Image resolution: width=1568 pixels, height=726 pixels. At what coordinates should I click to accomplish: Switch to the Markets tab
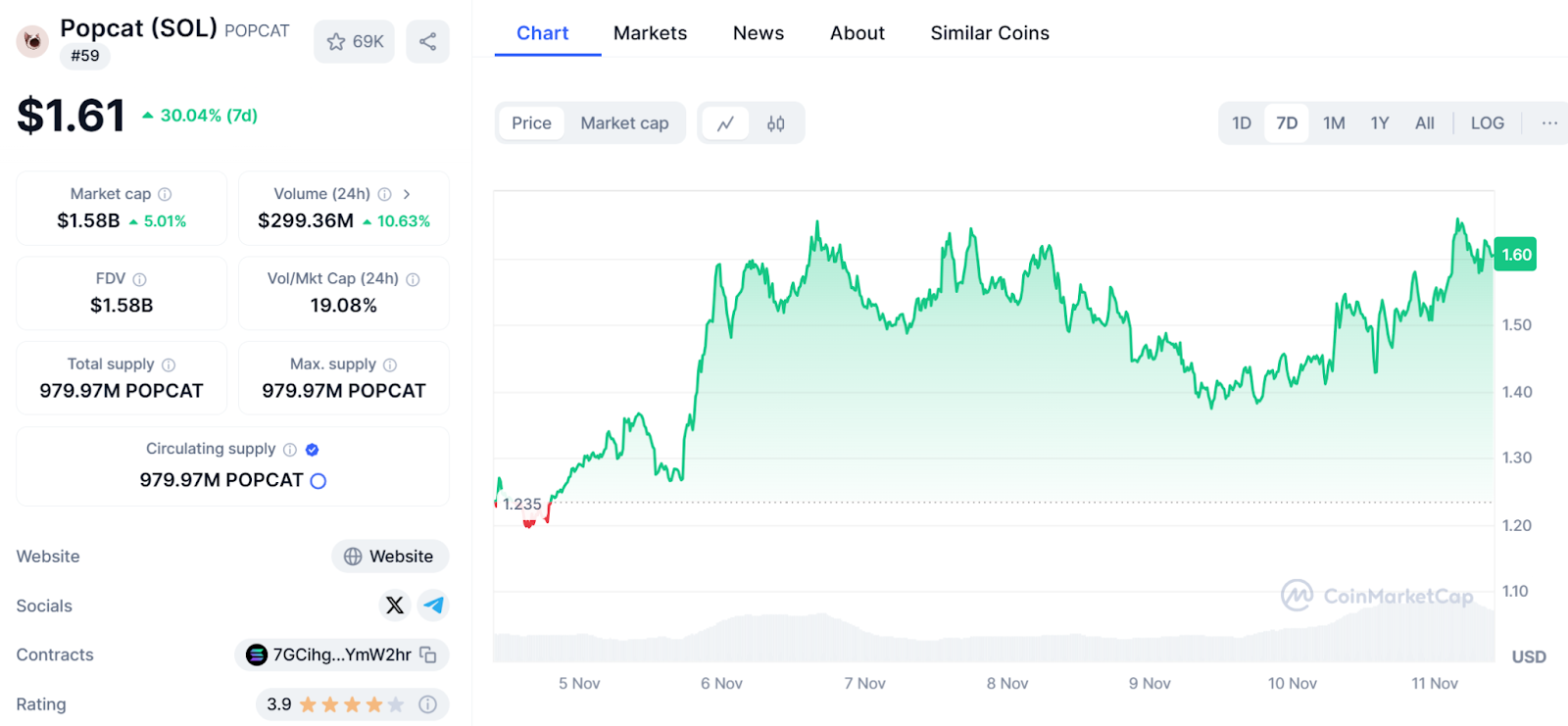pos(650,33)
